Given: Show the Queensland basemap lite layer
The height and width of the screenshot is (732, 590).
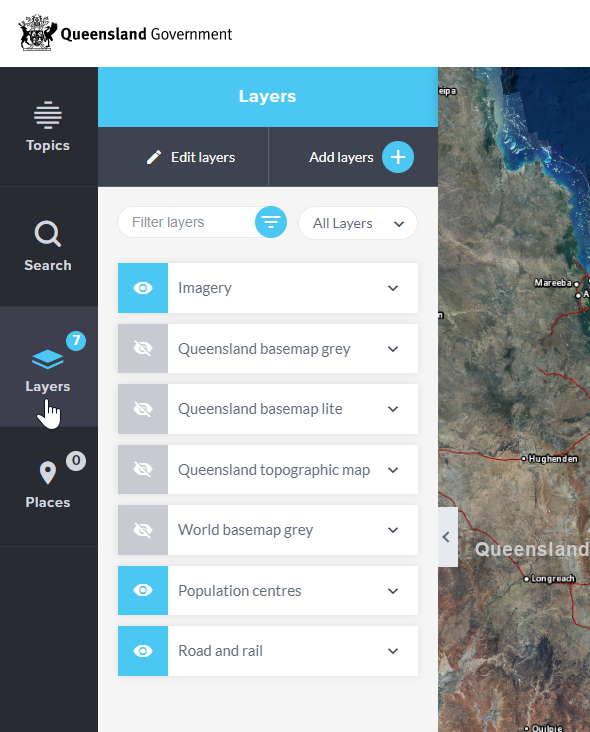Looking at the screenshot, I should click(x=143, y=409).
